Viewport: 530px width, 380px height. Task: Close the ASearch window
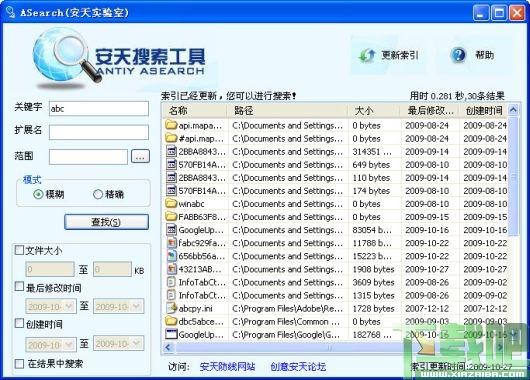[517, 13]
